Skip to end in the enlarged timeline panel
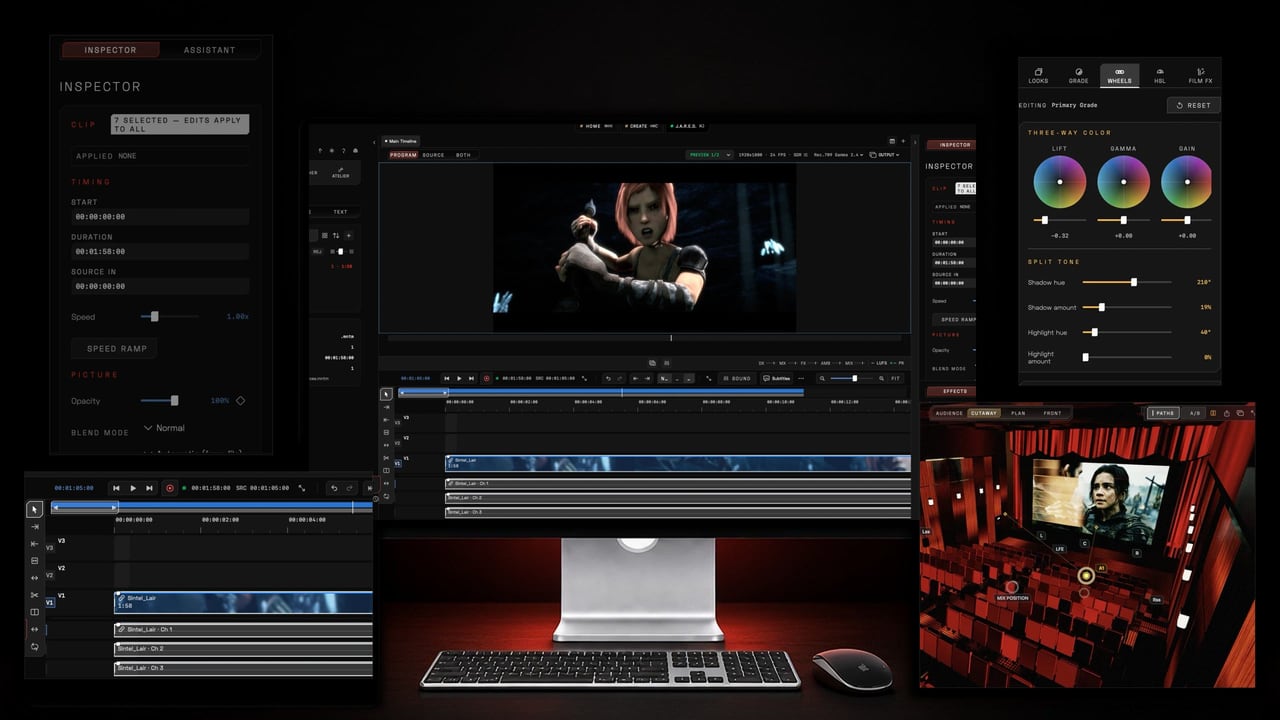The image size is (1280, 720). pos(150,488)
